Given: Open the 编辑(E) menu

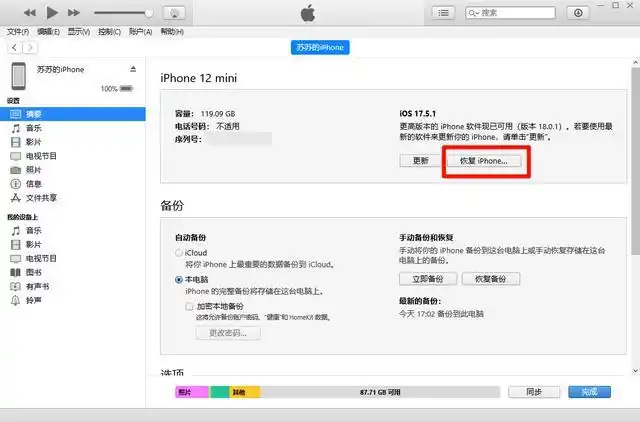Looking at the screenshot, I should coord(49,32).
